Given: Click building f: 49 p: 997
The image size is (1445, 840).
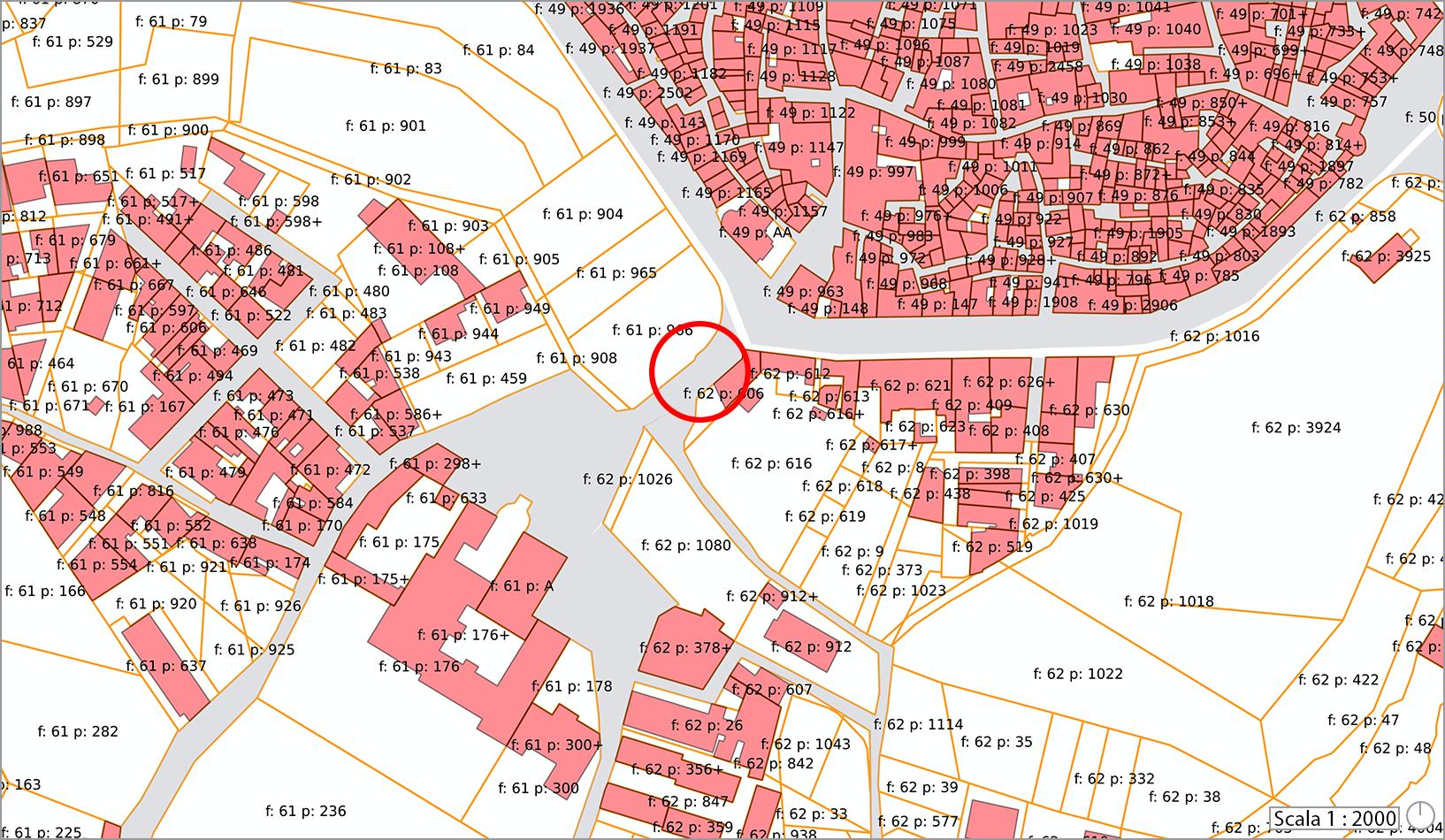Looking at the screenshot, I should tap(880, 172).
